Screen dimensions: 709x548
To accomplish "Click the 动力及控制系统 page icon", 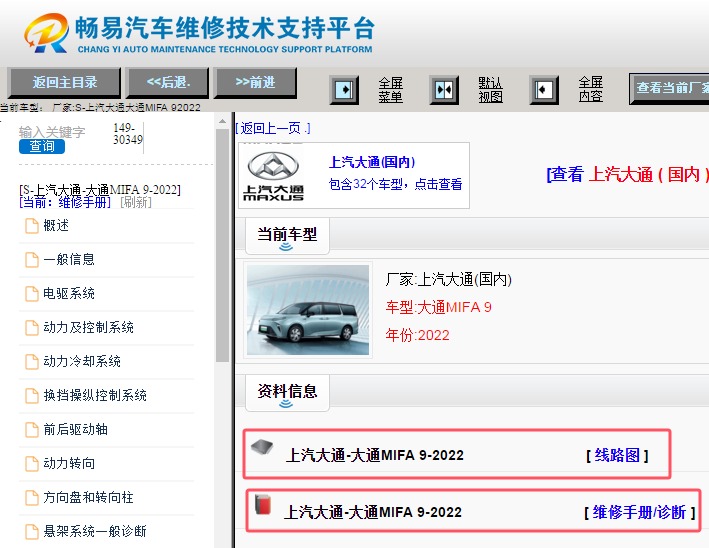I will [32, 327].
